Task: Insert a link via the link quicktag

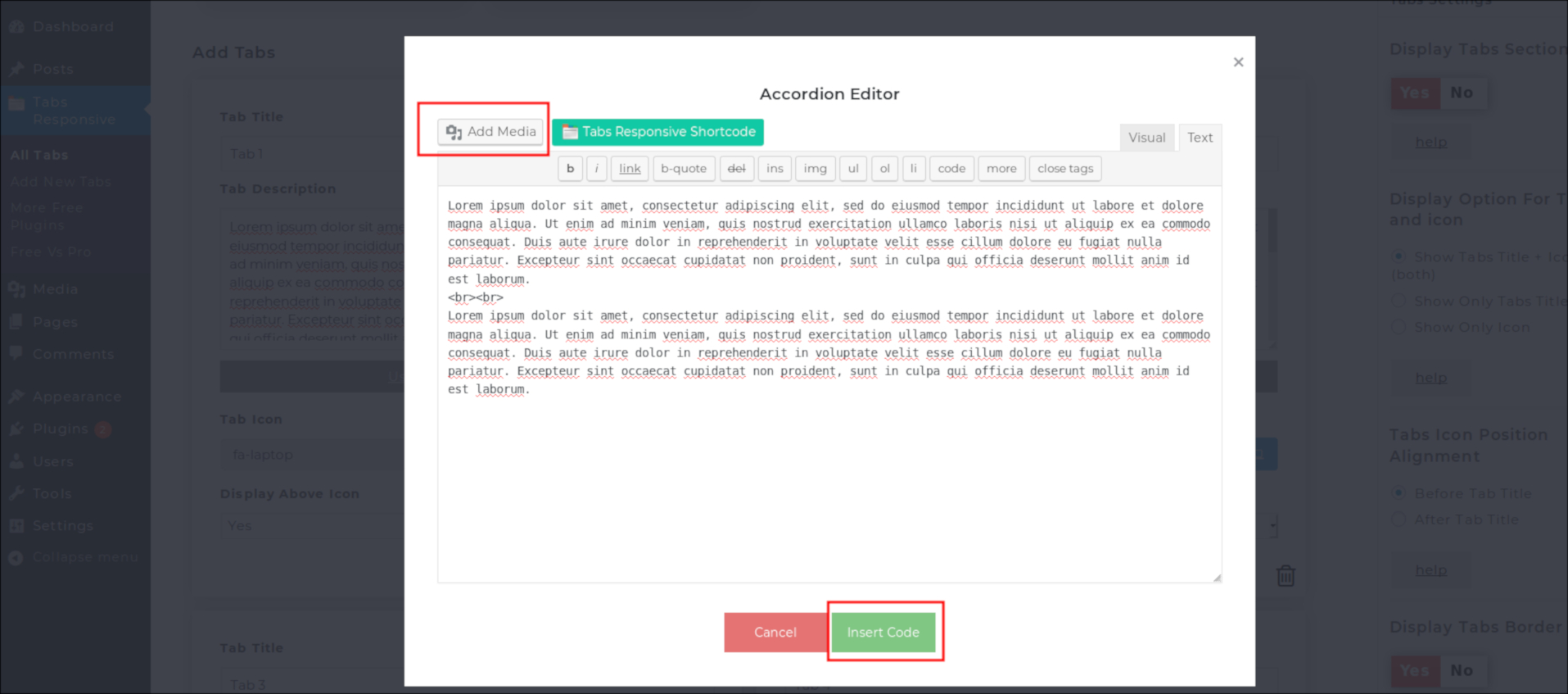Action: 630,169
